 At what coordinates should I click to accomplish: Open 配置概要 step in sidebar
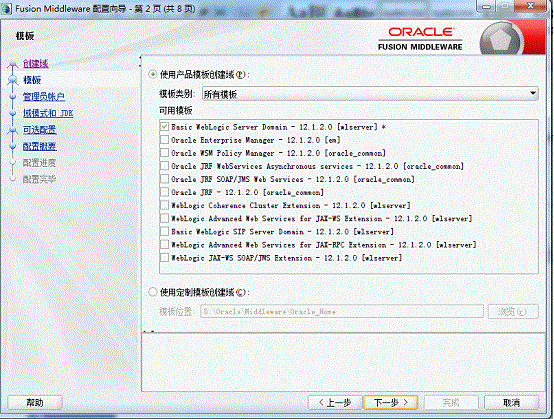click(x=40, y=146)
